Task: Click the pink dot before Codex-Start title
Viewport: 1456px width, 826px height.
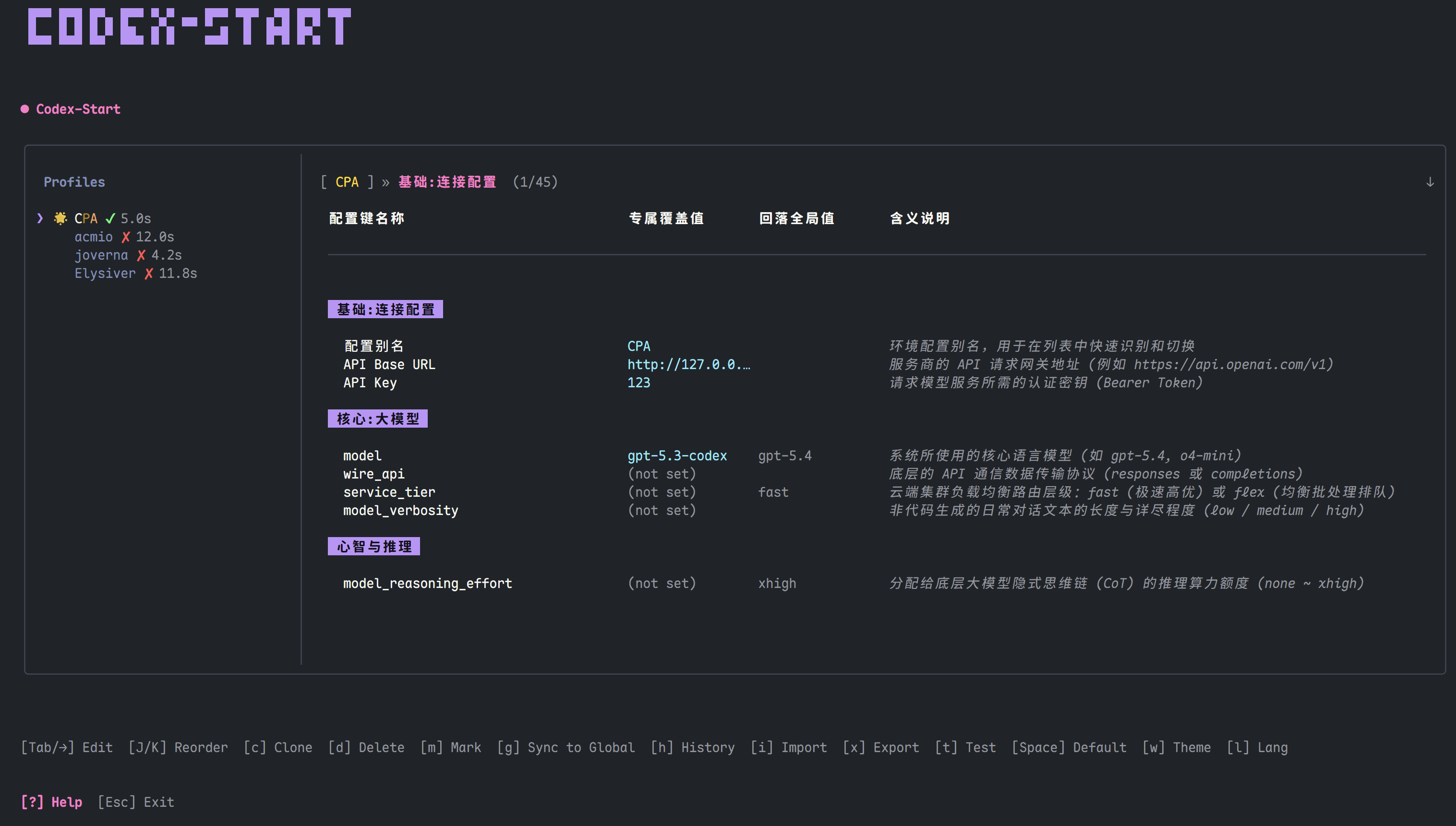Action: 25,109
